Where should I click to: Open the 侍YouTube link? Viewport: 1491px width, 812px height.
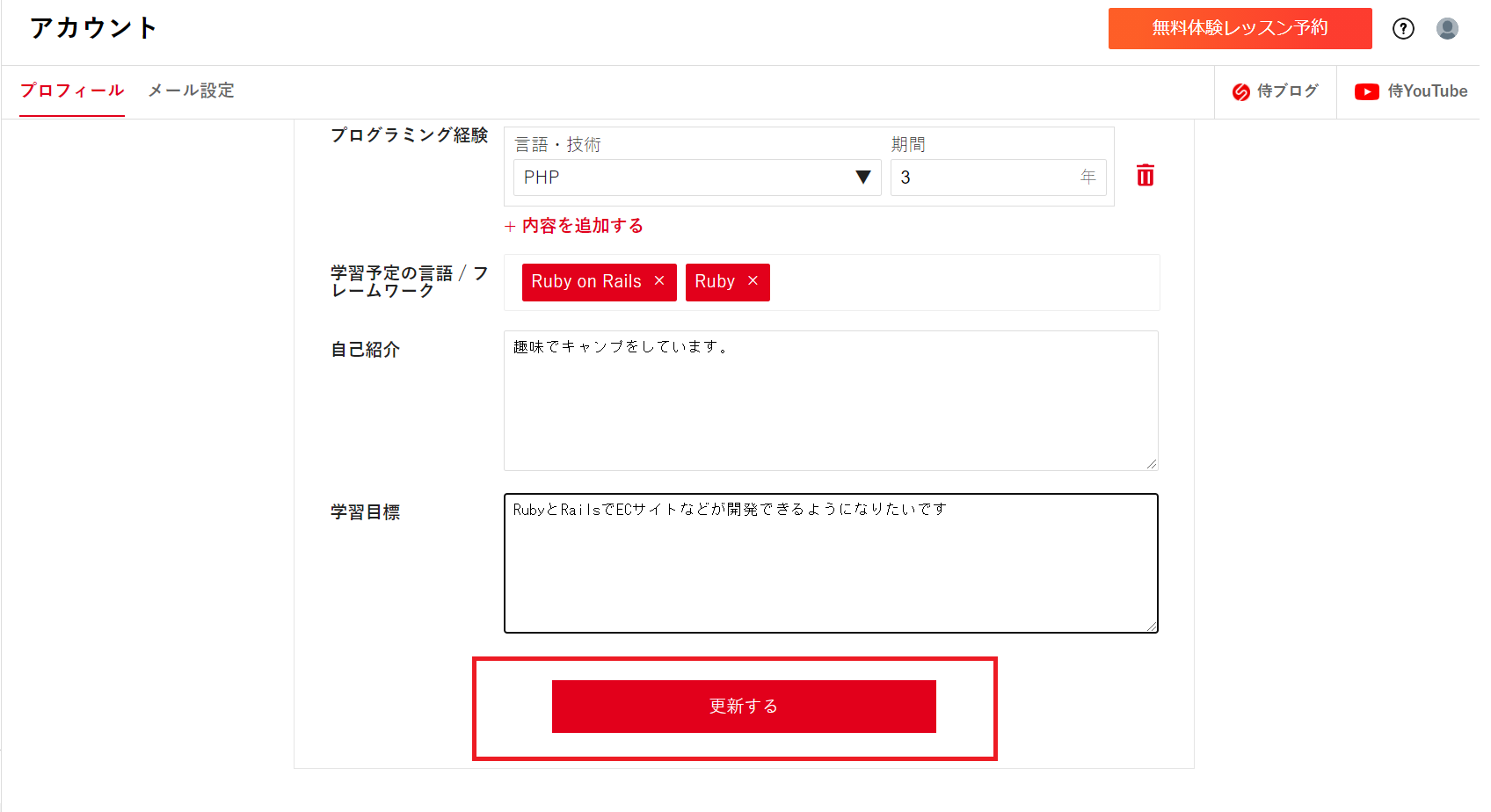[x=1426, y=91]
